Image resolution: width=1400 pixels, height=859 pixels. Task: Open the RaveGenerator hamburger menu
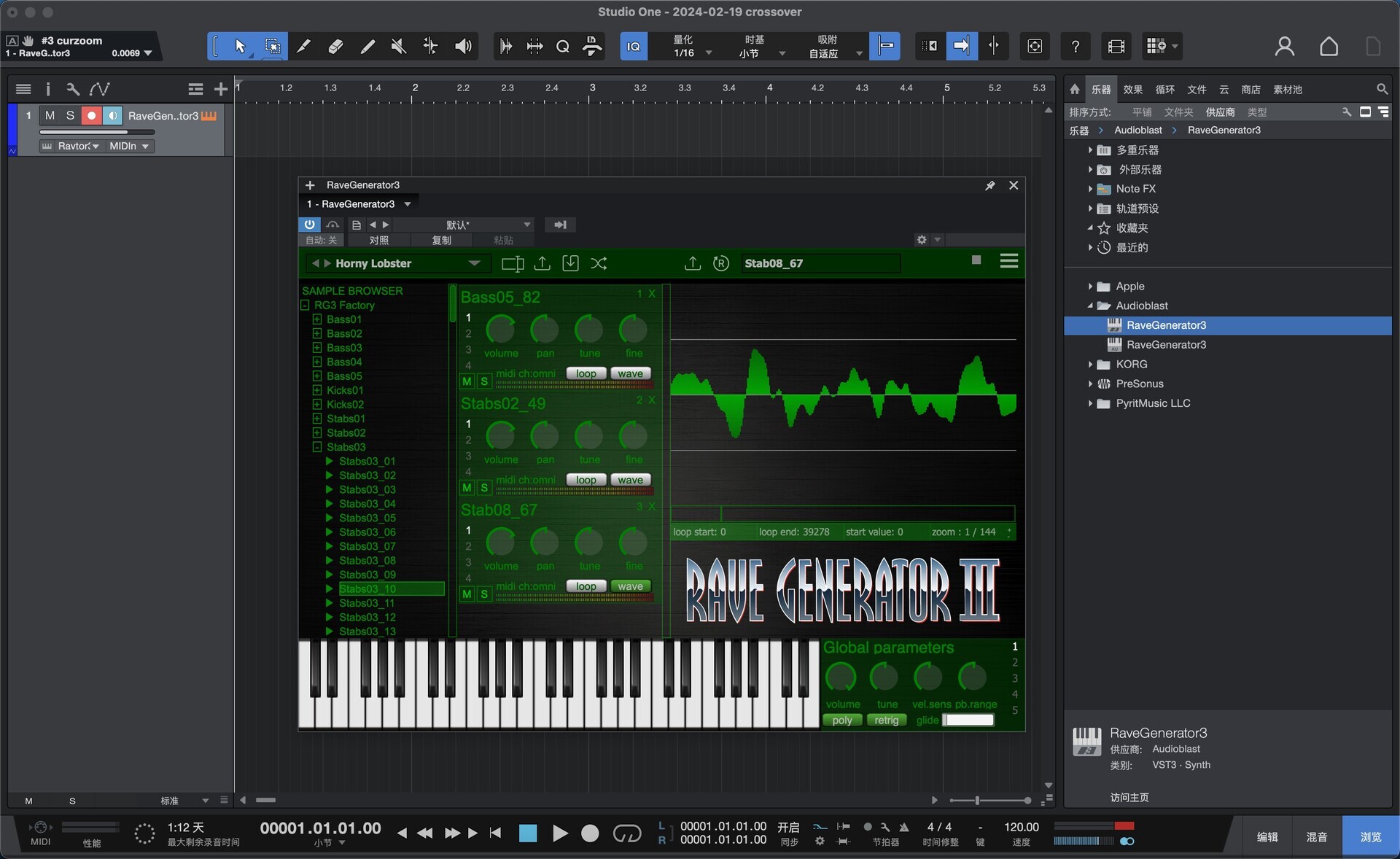tap(1009, 261)
